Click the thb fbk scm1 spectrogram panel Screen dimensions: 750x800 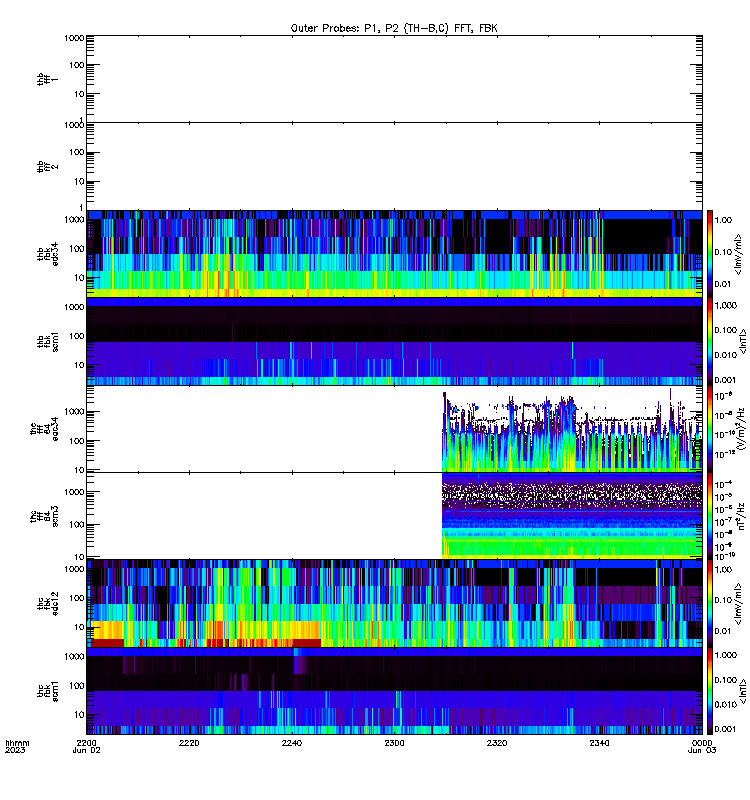[x=394, y=341]
